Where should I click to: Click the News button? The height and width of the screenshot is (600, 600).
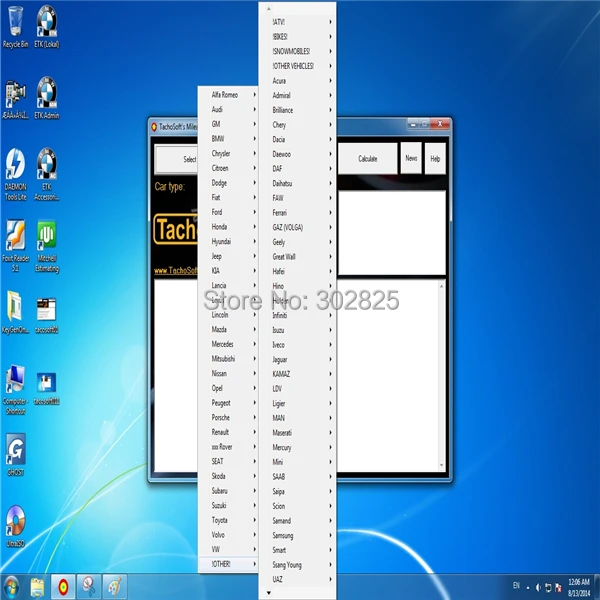pos(411,158)
